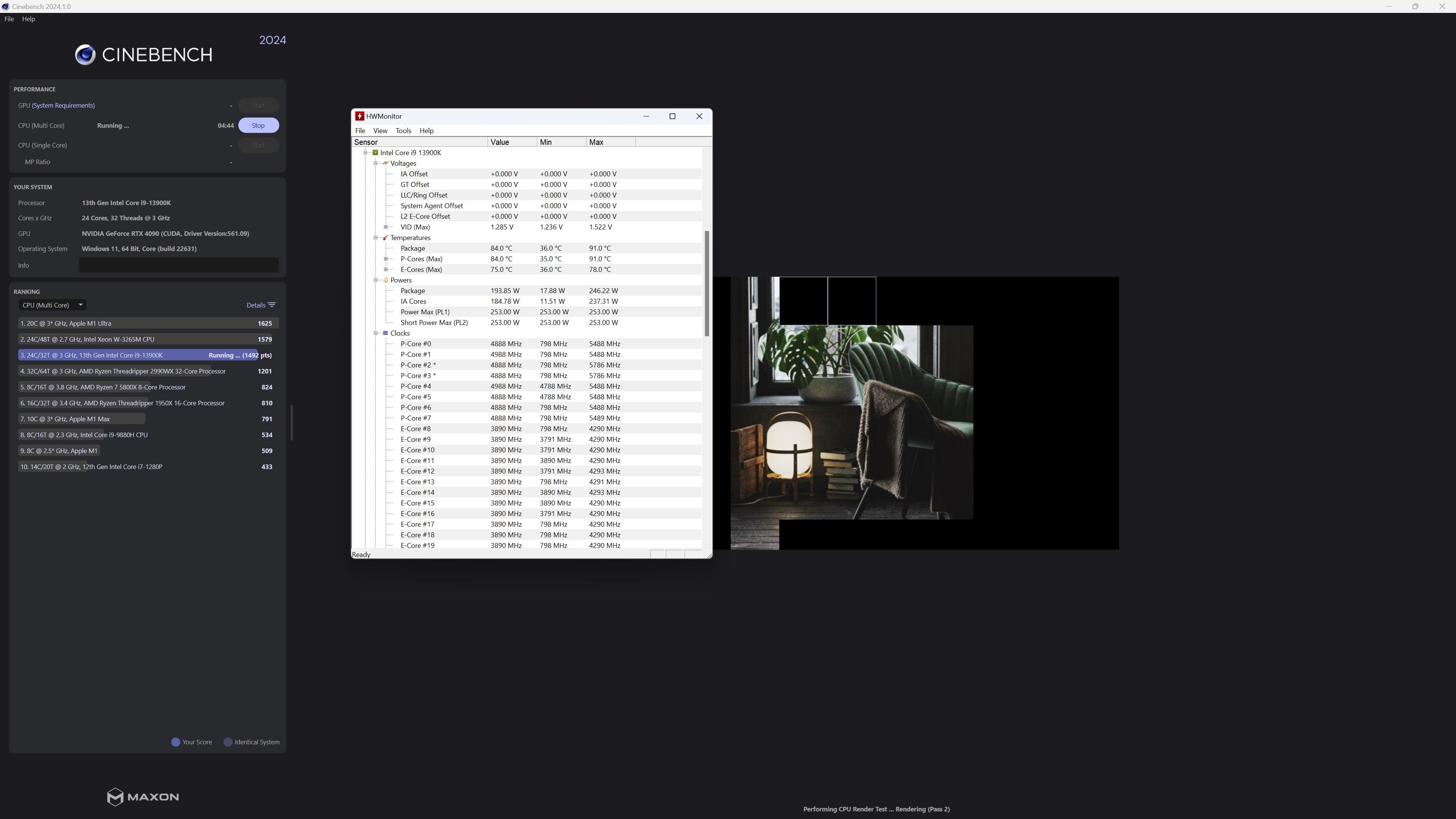Screen dimensions: 1456x819
Task: Click the Value column header
Action: (513, 143)
